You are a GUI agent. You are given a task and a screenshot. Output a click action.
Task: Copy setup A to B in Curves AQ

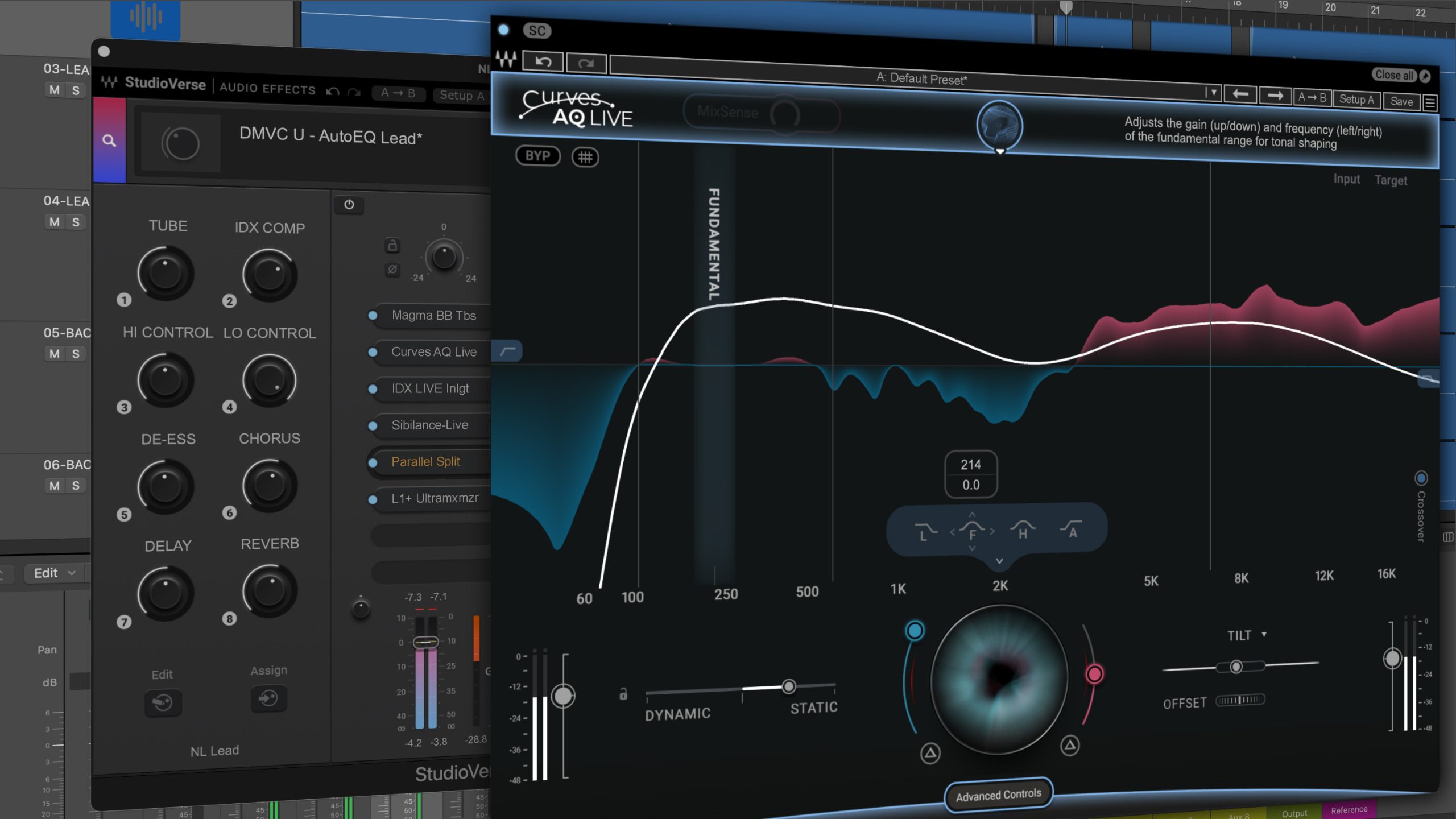point(1312,97)
